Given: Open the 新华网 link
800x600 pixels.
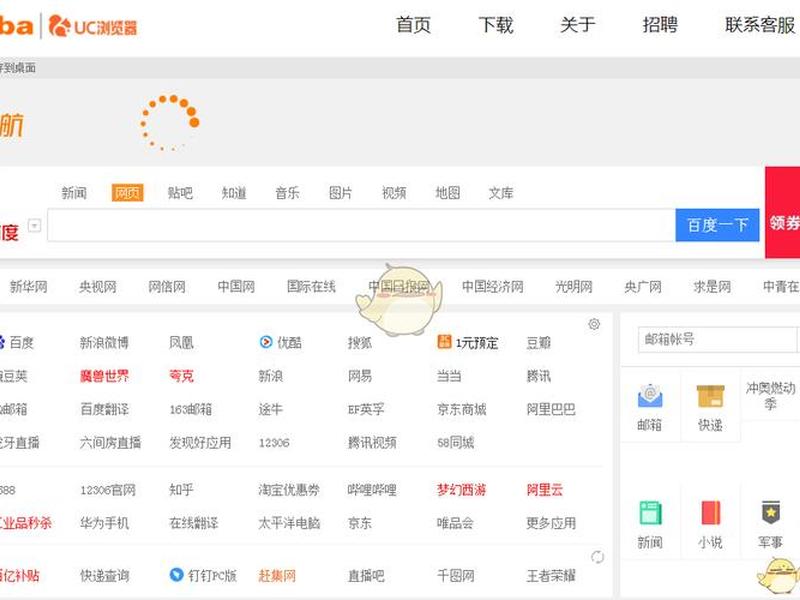Looking at the screenshot, I should [29, 287].
